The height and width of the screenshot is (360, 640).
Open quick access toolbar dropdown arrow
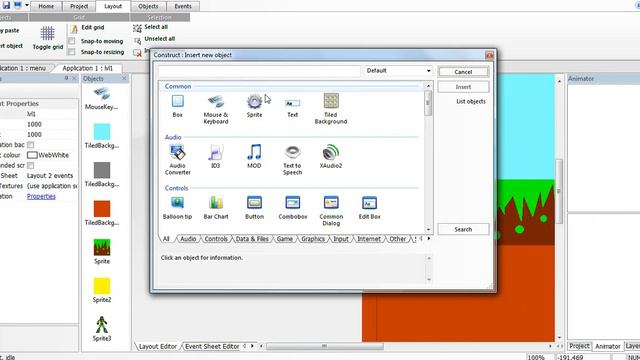pyautogui.click(x=27, y=5)
